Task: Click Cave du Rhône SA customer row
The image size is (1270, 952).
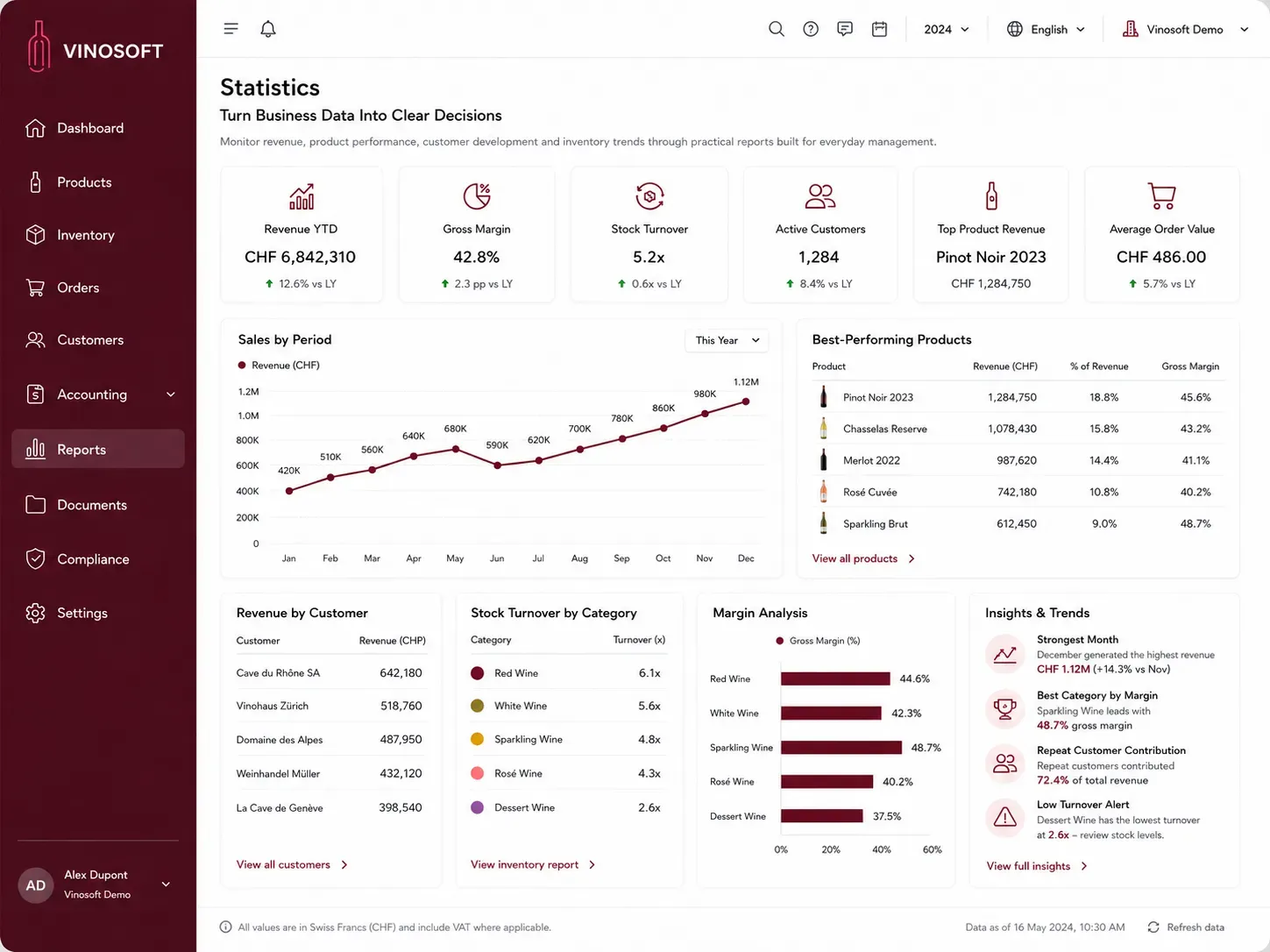Action: point(330,673)
